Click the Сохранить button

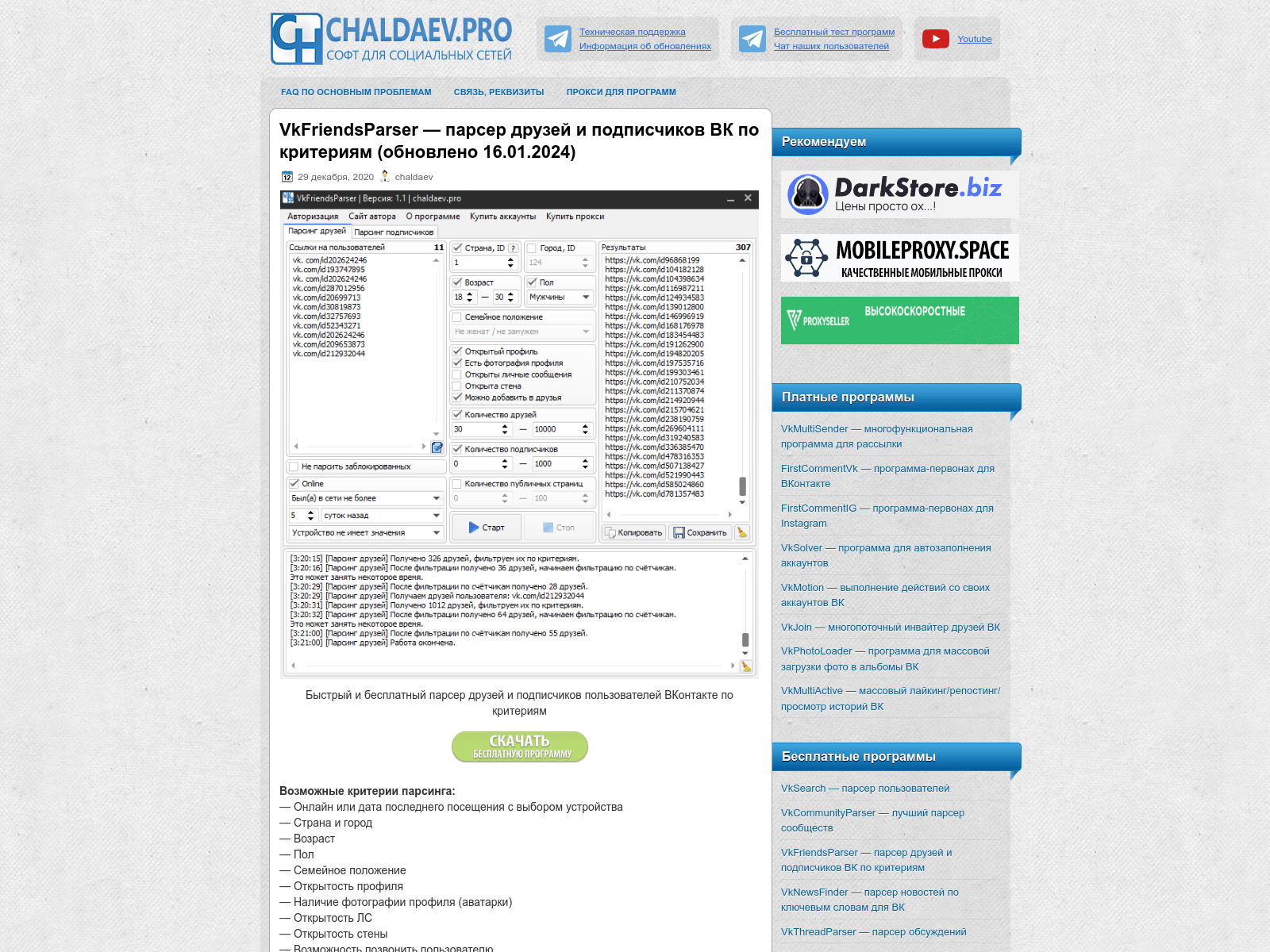click(x=700, y=532)
